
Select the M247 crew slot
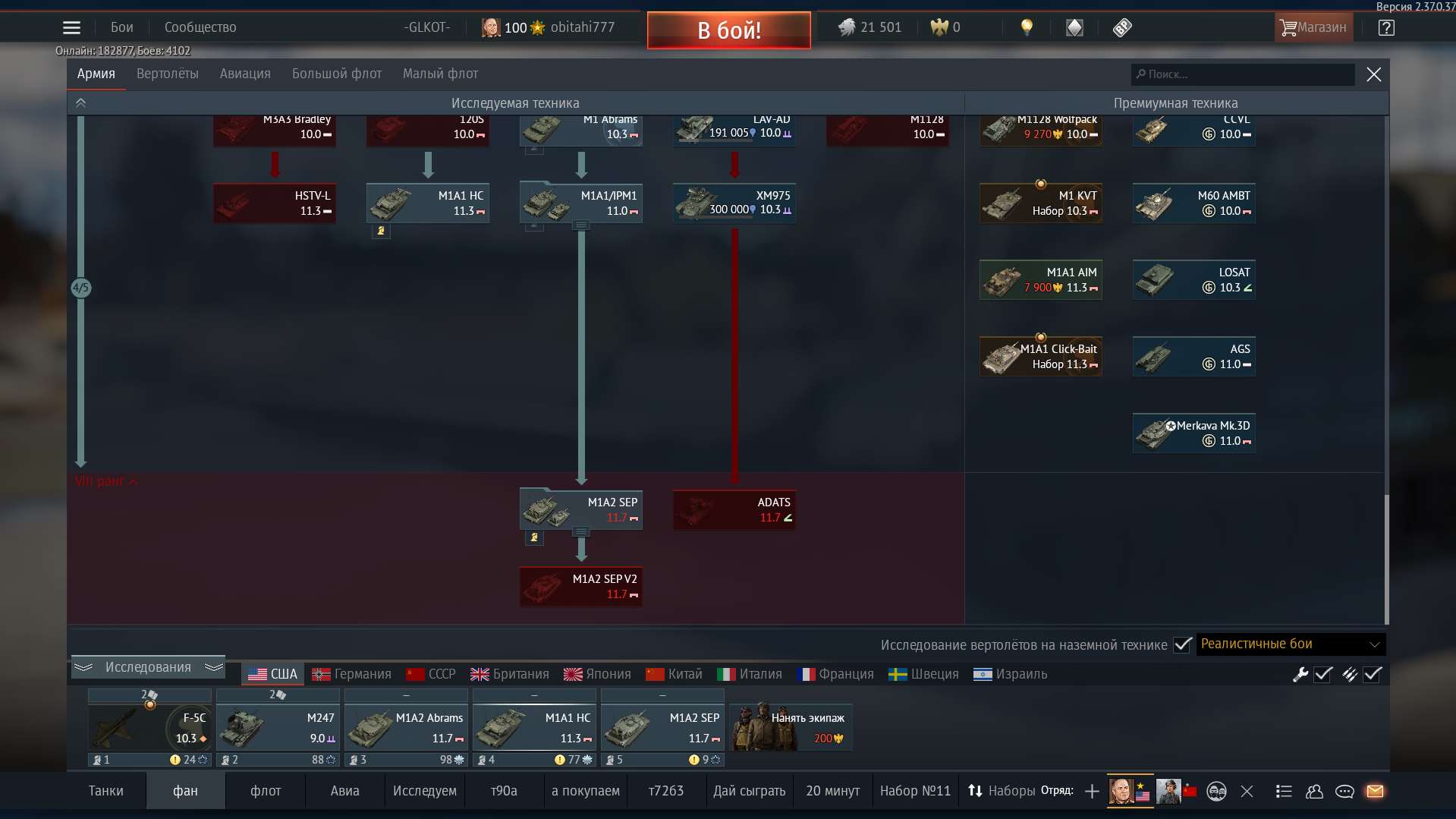click(x=278, y=727)
